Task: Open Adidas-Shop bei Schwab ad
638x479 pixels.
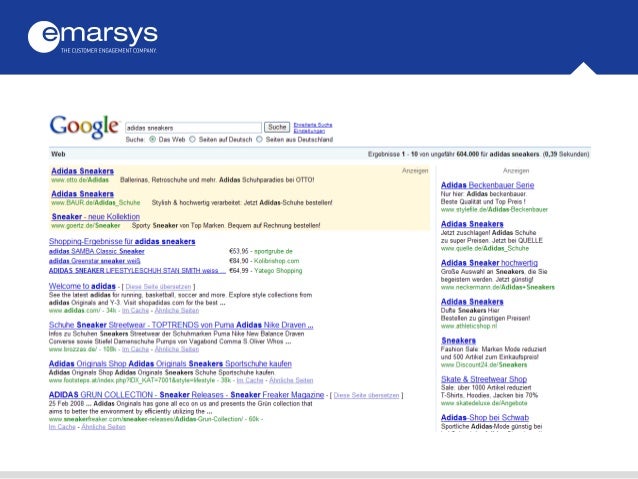Action: (485, 418)
